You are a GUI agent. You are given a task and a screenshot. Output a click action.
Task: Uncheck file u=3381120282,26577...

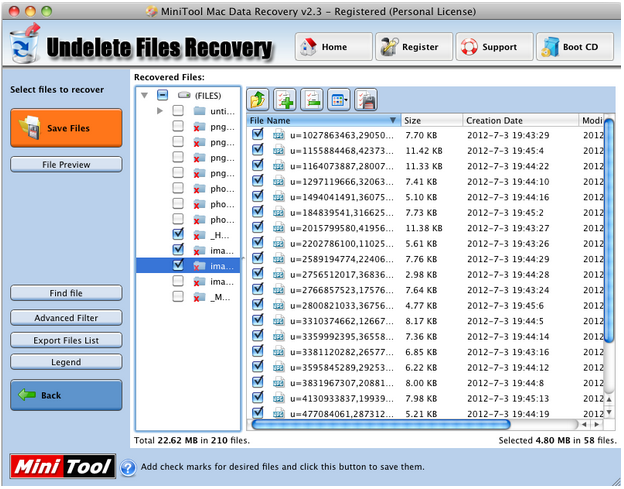point(258,352)
